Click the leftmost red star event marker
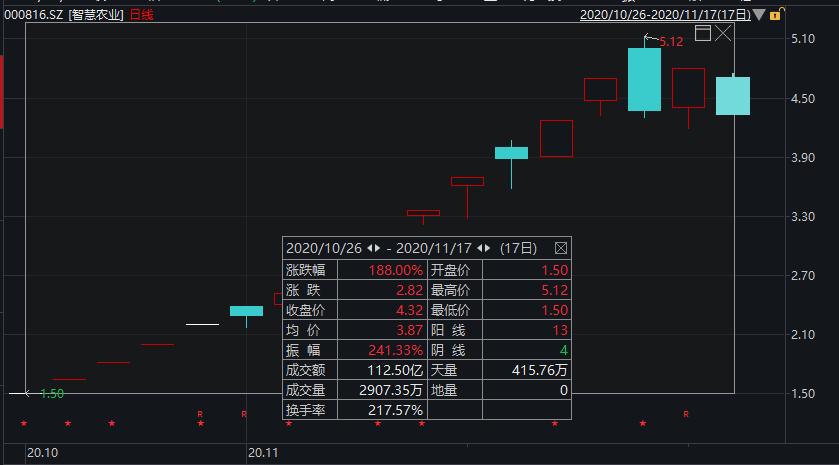Screen dimensions: 839x465 [x=24, y=424]
